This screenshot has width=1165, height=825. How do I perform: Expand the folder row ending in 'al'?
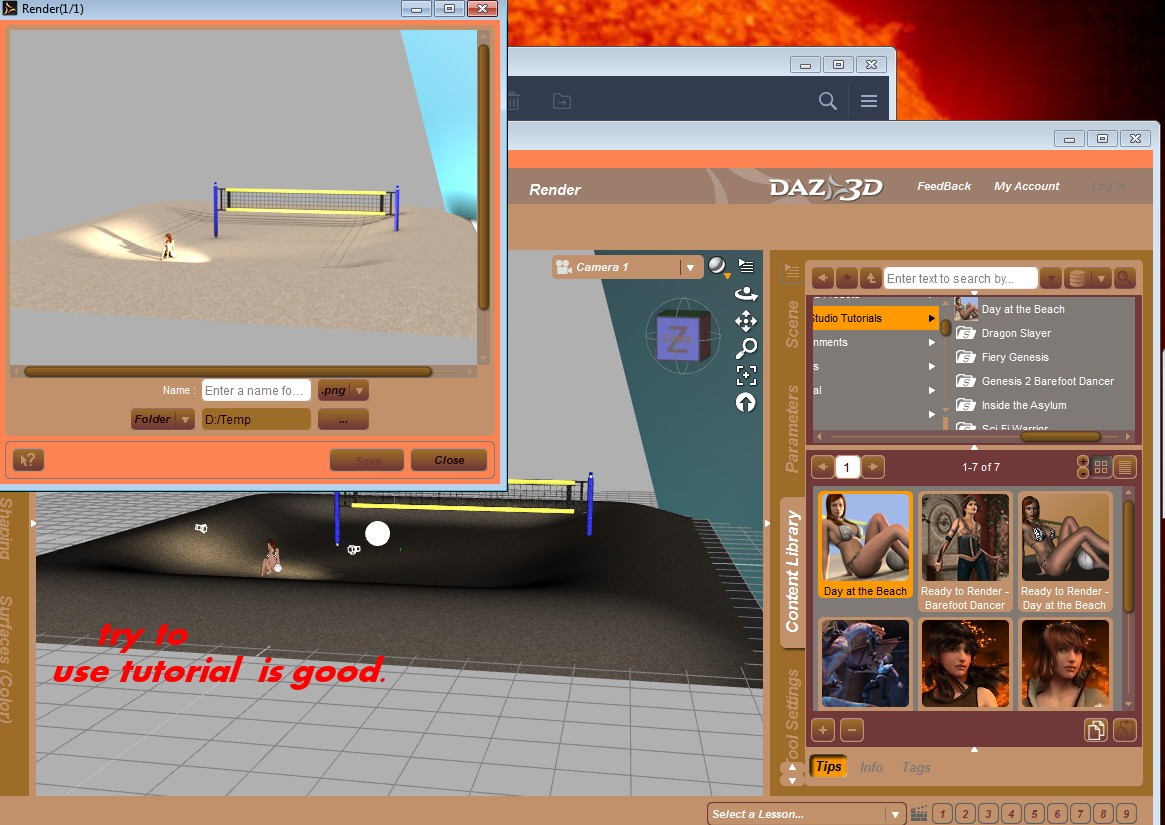(931, 390)
